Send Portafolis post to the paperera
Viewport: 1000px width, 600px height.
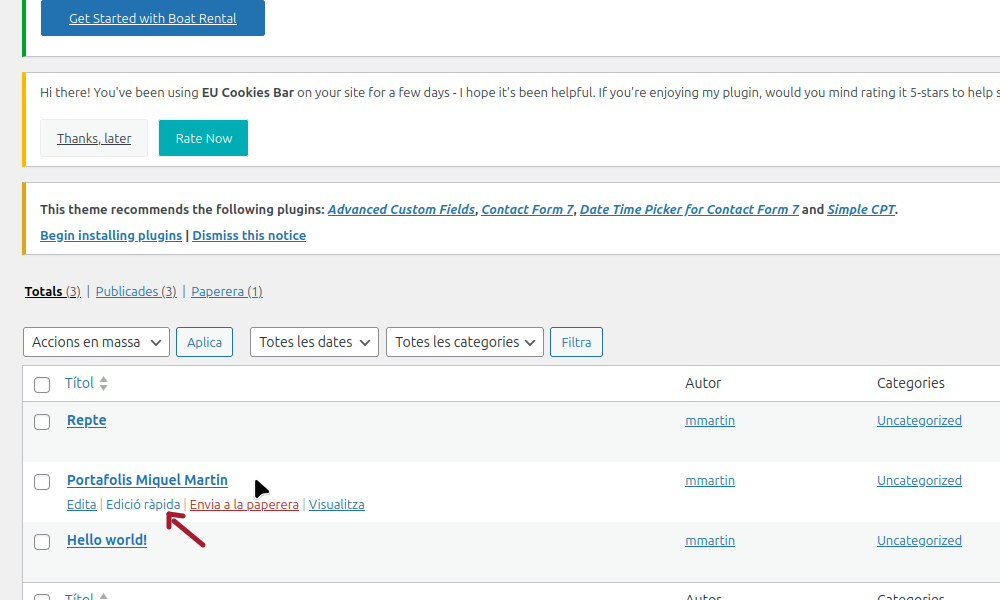tap(244, 505)
